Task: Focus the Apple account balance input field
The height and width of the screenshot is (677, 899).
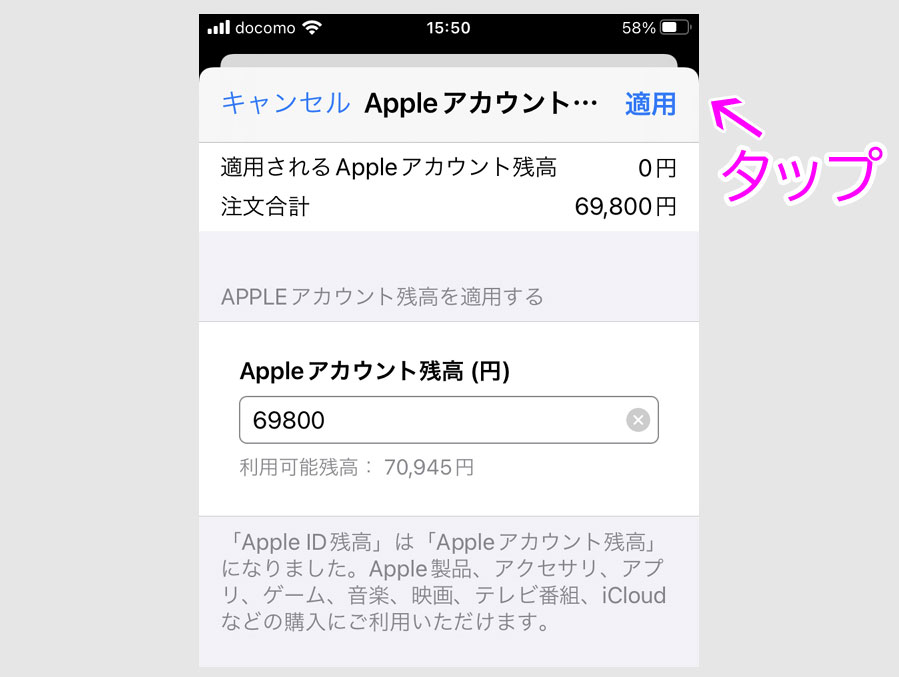Action: coord(448,420)
